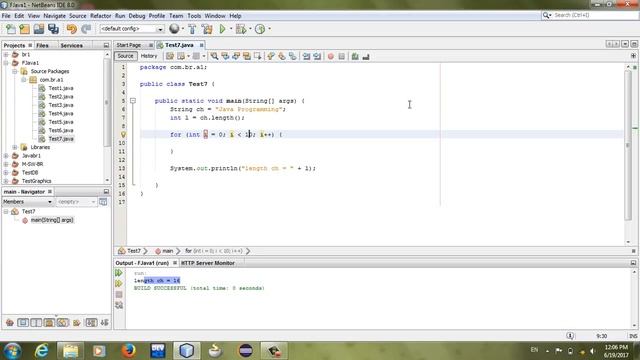The width and height of the screenshot is (640, 360).
Task: Click the Search (Ctrl+I) field
Action: click(x=590, y=15)
